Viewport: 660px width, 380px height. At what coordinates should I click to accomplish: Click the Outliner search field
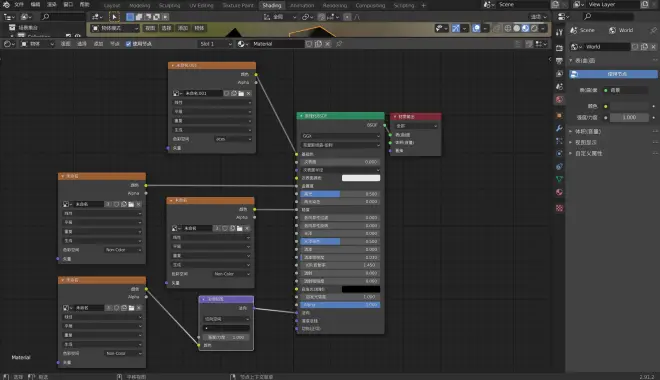coord(63,17)
